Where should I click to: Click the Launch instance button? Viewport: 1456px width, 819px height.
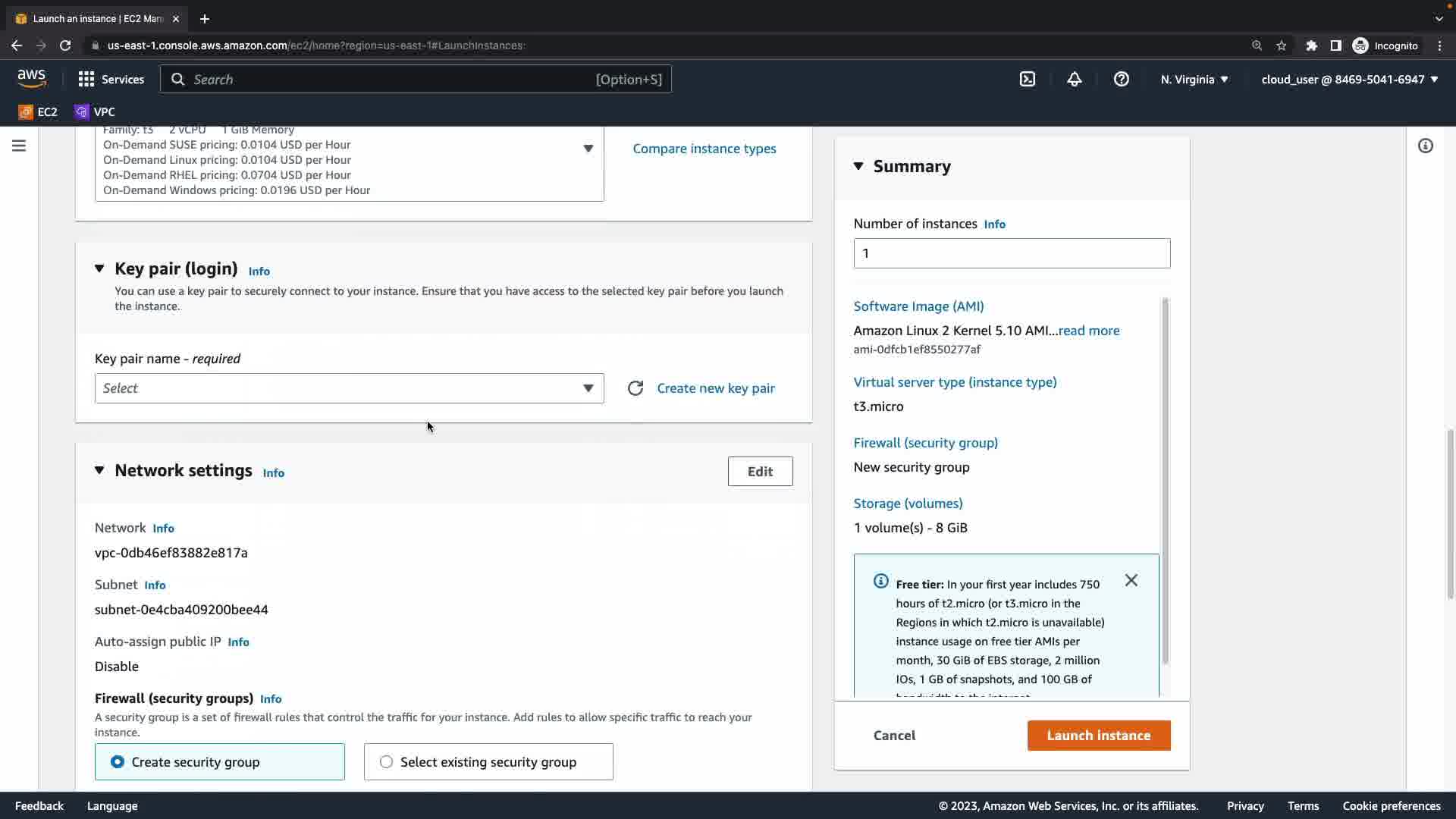tap(1099, 736)
